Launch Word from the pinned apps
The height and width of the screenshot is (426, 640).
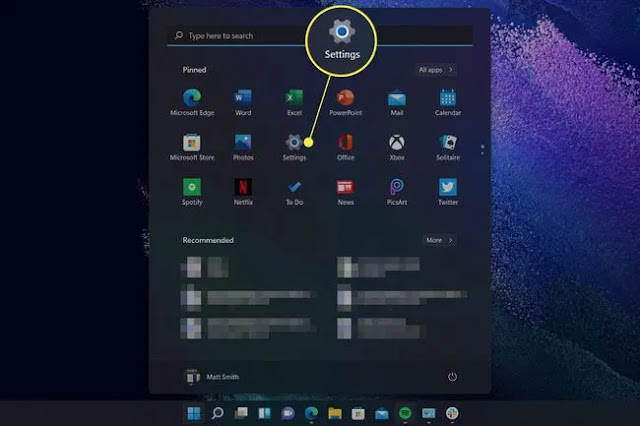[243, 102]
